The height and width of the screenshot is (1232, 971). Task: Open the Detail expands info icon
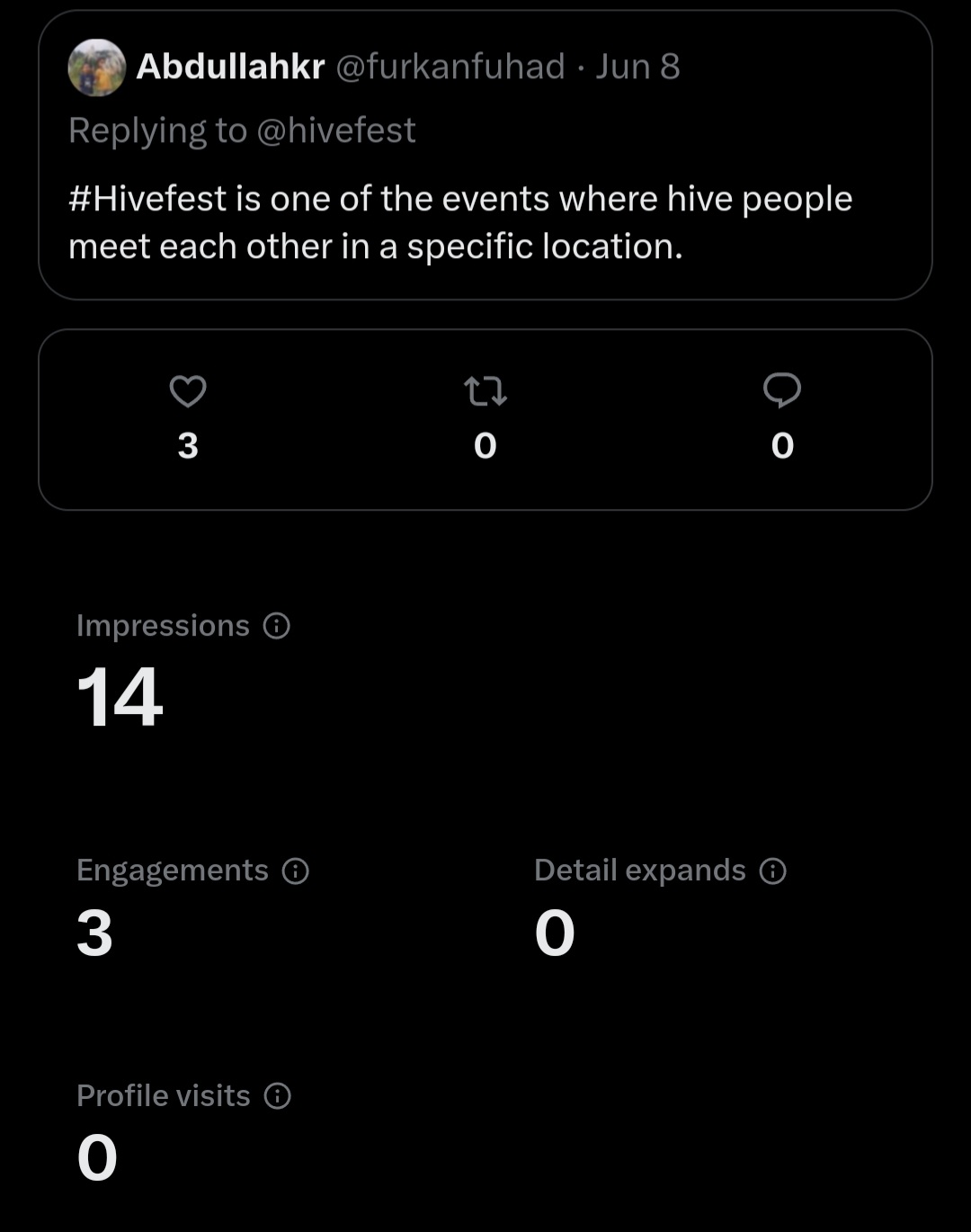(x=773, y=870)
